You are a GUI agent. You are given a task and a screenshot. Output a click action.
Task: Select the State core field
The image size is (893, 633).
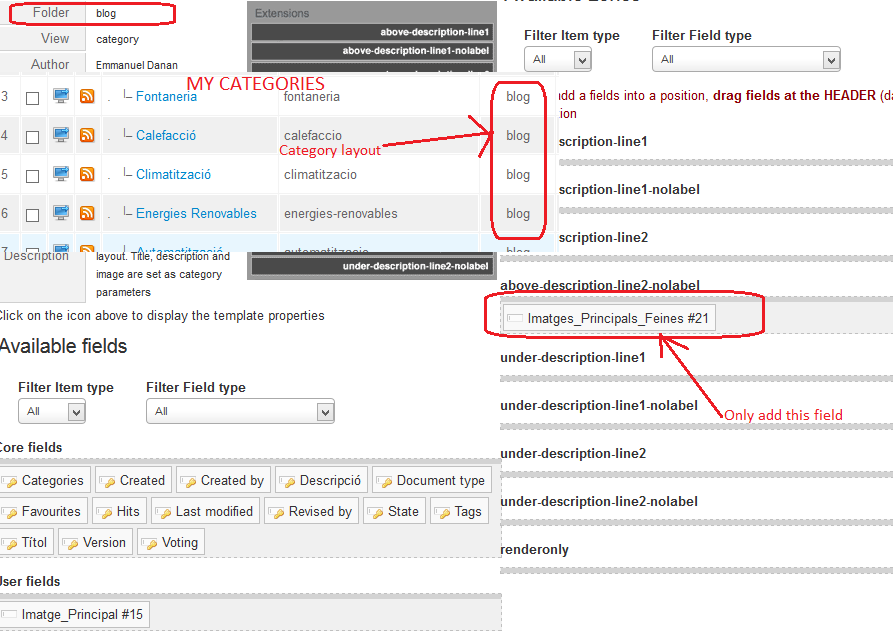coord(395,512)
